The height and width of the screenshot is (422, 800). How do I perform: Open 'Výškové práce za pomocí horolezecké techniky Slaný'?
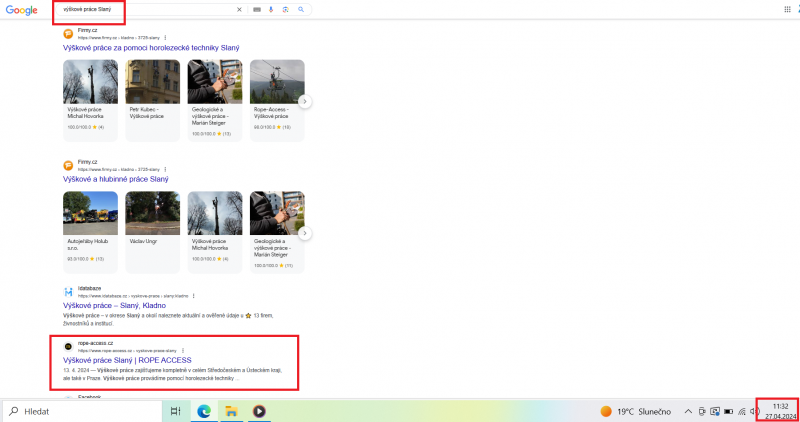pyautogui.click(x=151, y=48)
